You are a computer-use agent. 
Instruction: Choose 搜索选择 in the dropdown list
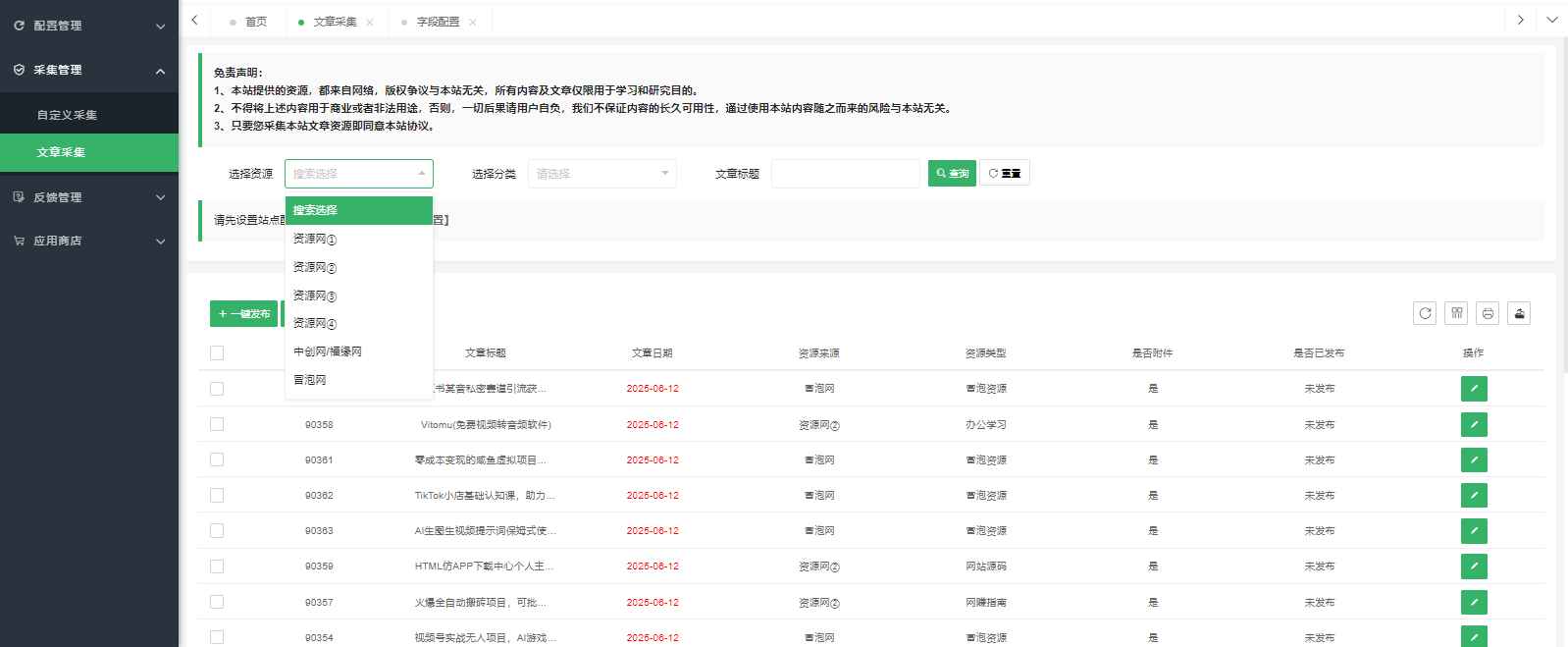point(359,210)
